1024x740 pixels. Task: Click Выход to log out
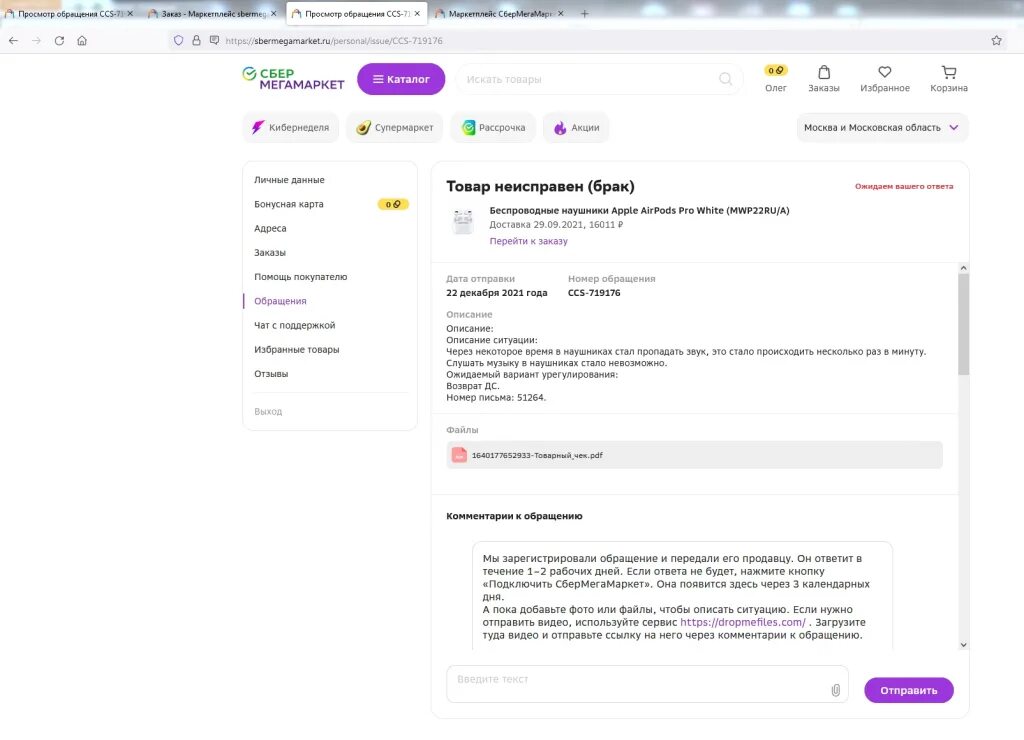point(268,411)
